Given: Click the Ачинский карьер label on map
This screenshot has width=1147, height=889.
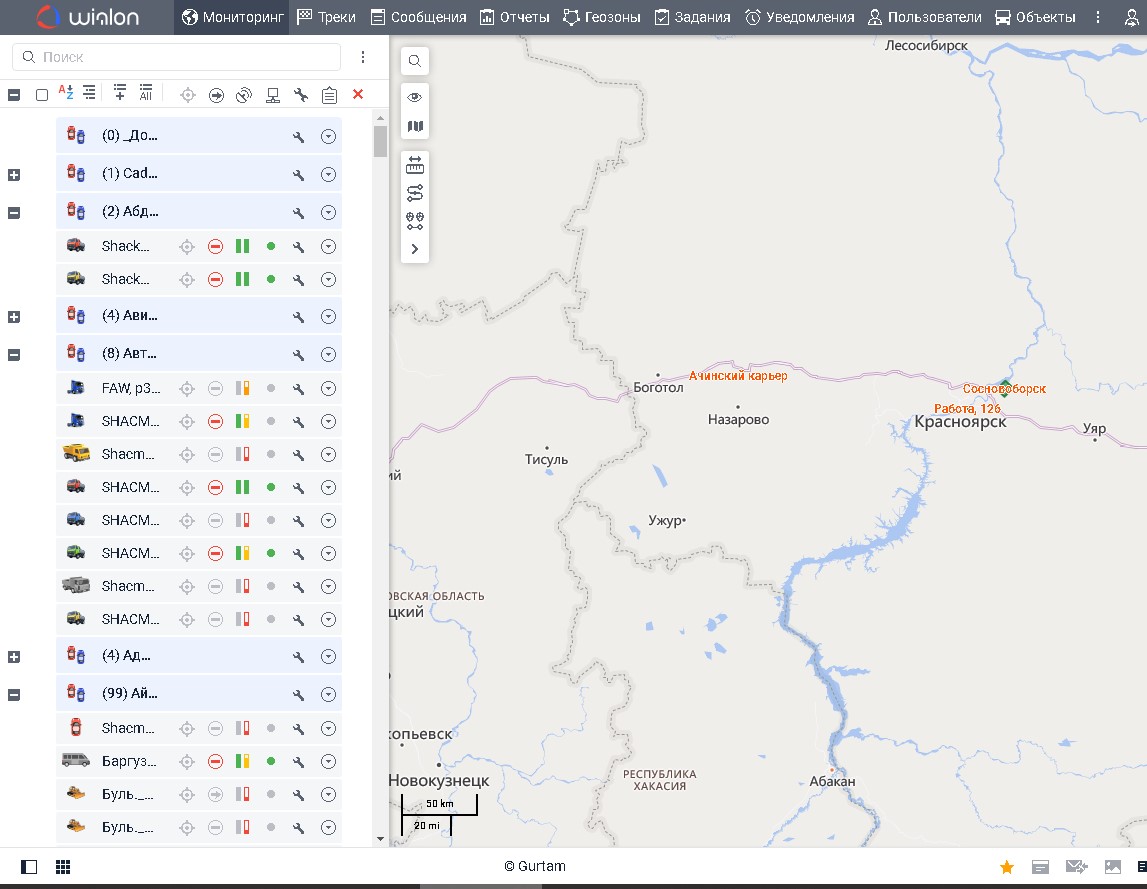Looking at the screenshot, I should (738, 376).
